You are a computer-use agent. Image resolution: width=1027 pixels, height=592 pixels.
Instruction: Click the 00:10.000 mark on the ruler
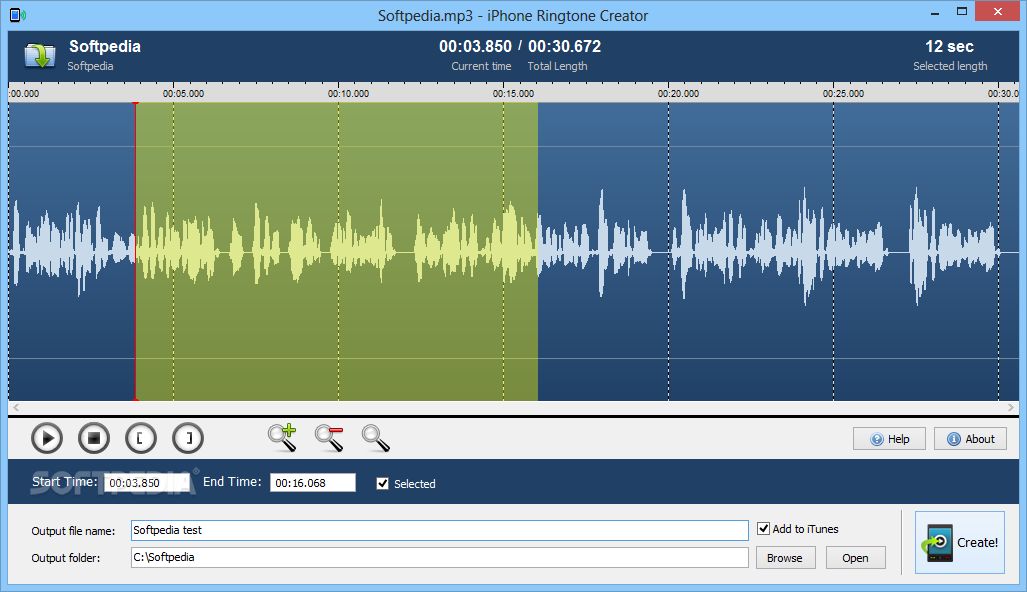coord(348,94)
